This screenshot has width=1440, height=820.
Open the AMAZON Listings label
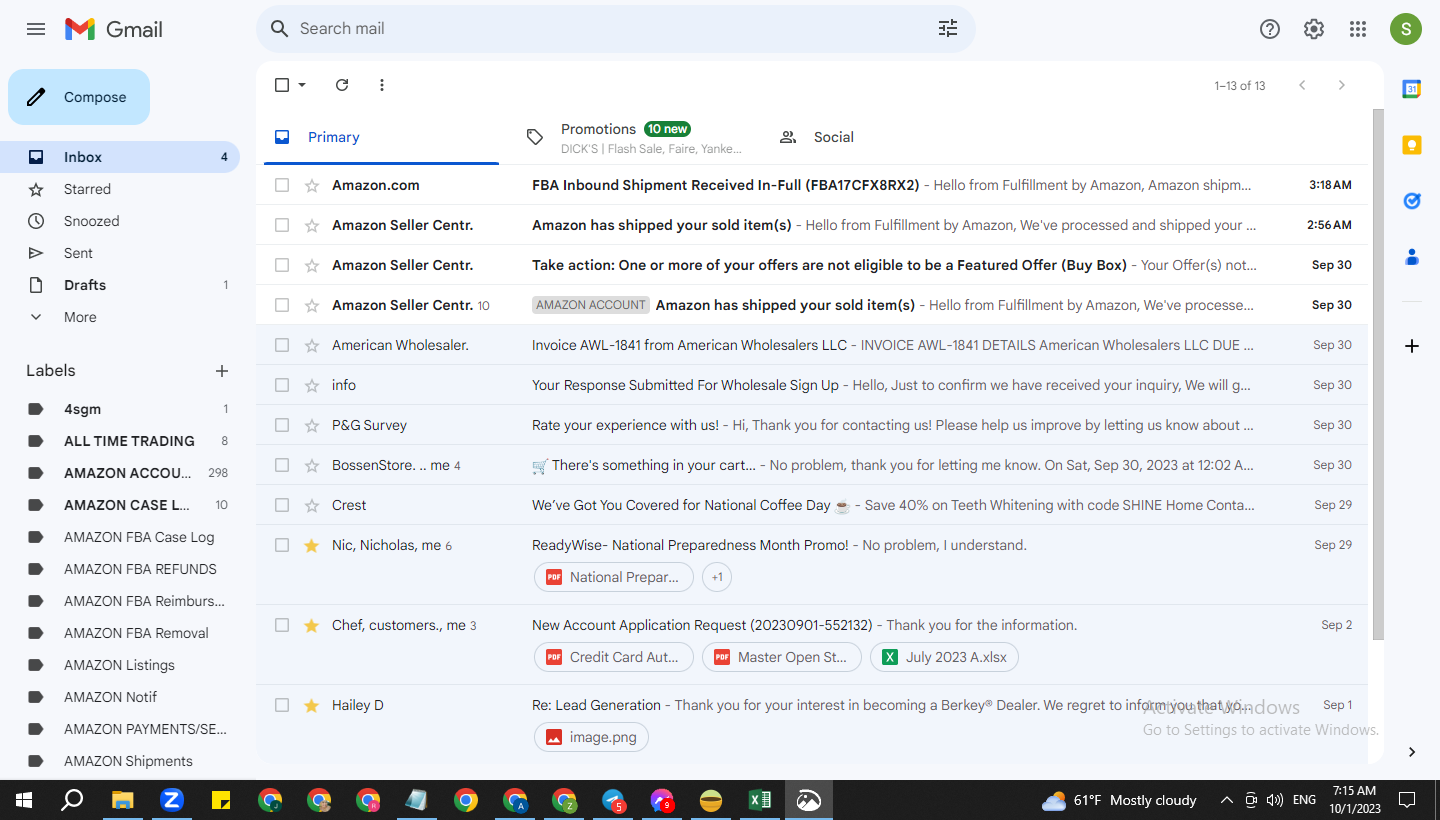pos(120,665)
